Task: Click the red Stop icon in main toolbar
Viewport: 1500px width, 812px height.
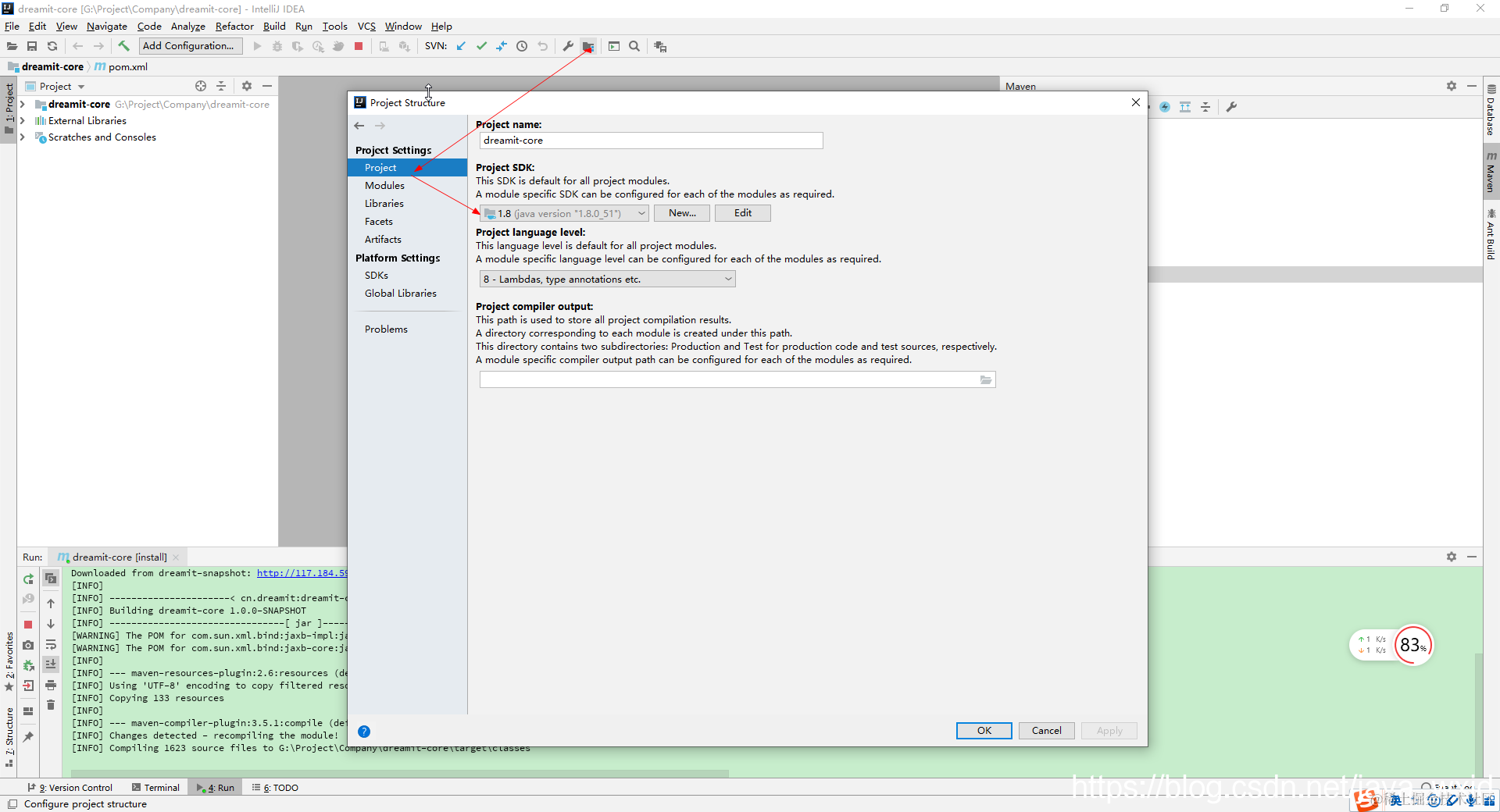Action: point(359,46)
